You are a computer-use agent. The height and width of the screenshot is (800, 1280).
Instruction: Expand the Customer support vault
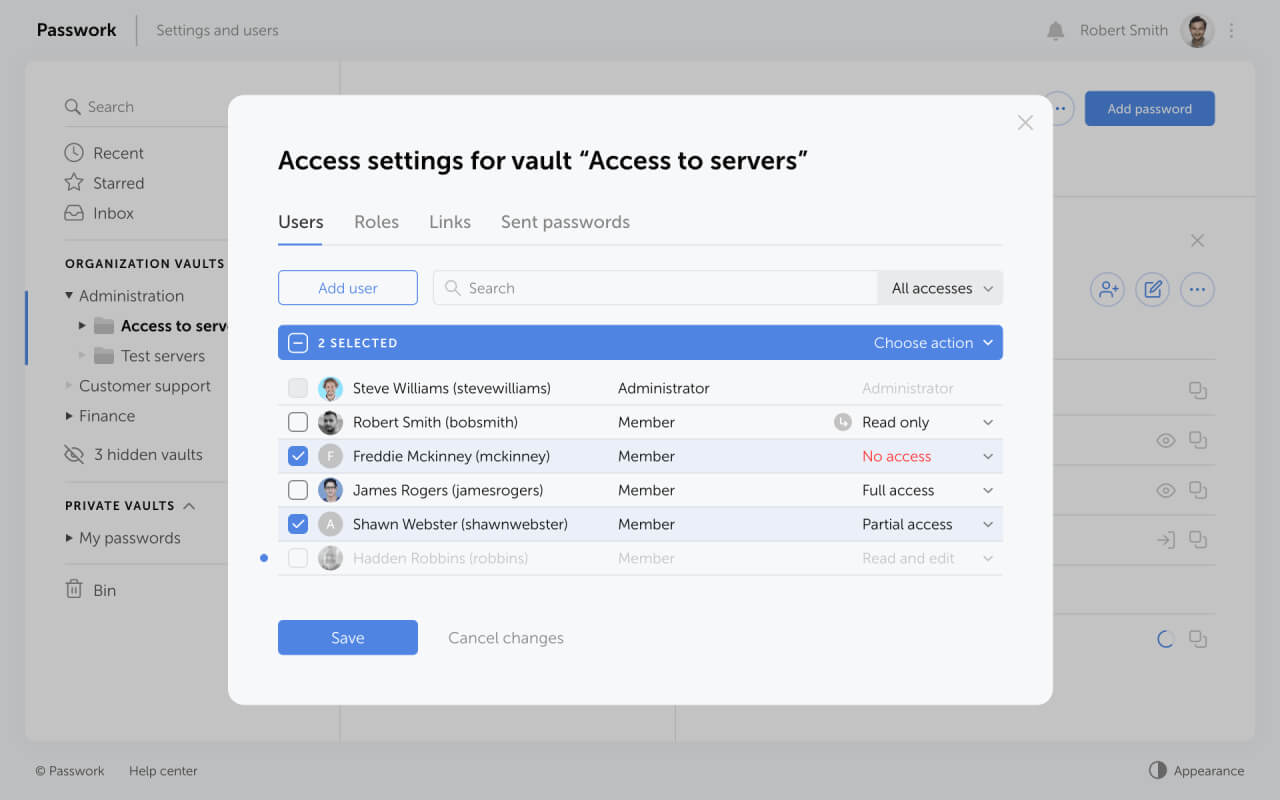coord(69,386)
